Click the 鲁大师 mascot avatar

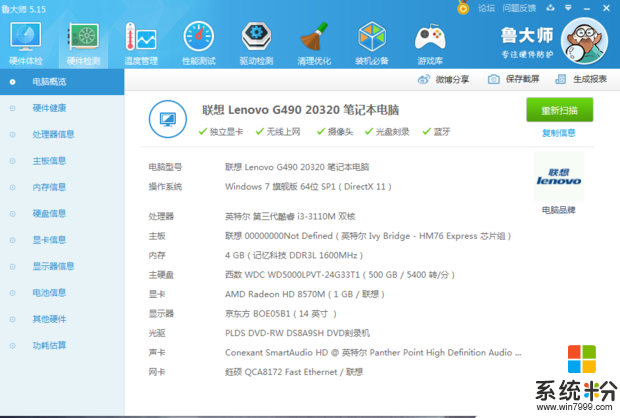click(x=584, y=41)
